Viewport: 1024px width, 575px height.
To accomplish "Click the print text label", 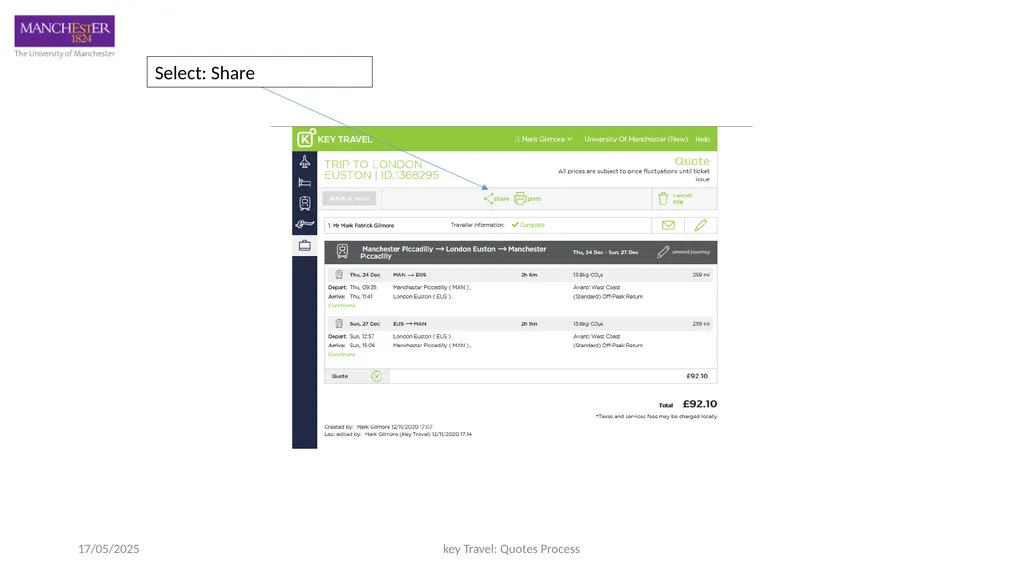I will [534, 199].
